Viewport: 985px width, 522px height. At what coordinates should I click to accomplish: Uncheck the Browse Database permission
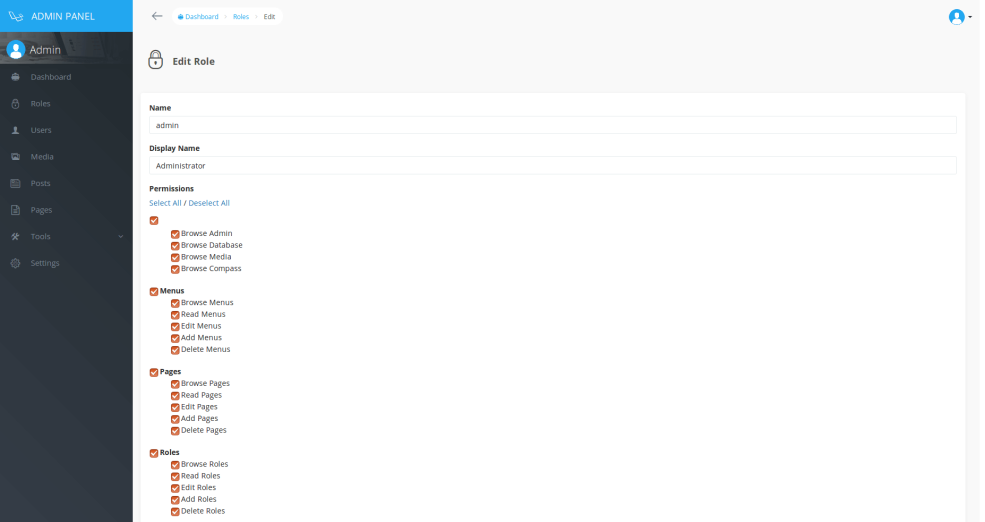(175, 245)
